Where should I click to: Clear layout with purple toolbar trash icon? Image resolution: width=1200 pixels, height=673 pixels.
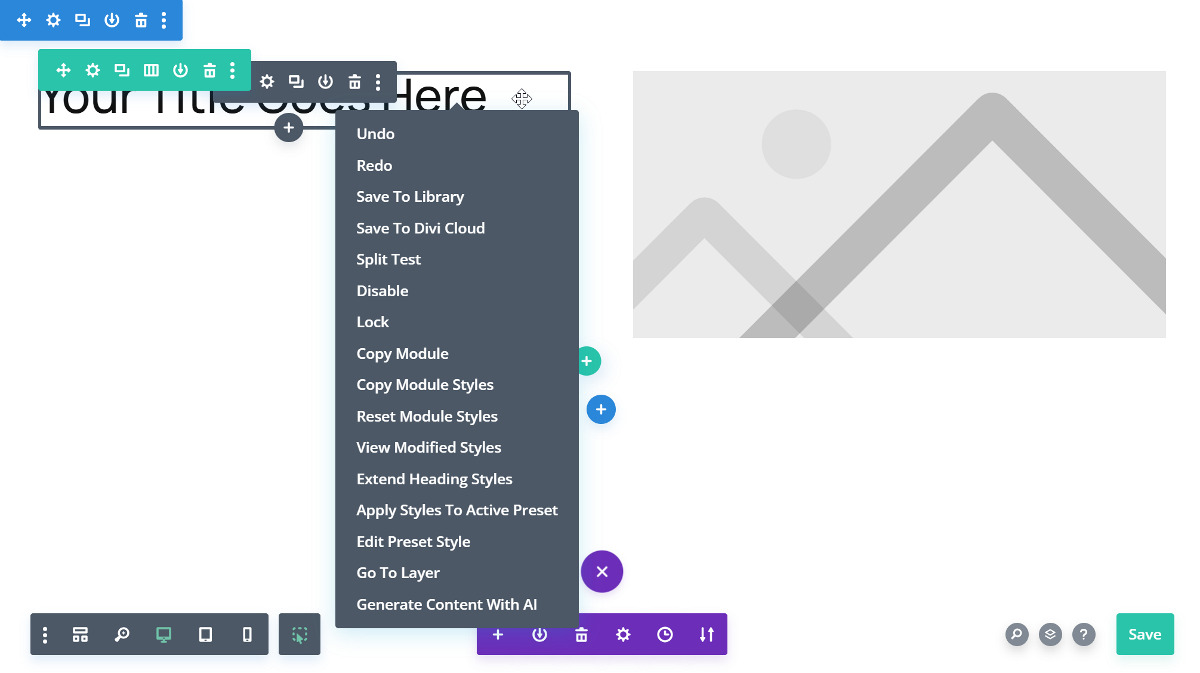[581, 635]
